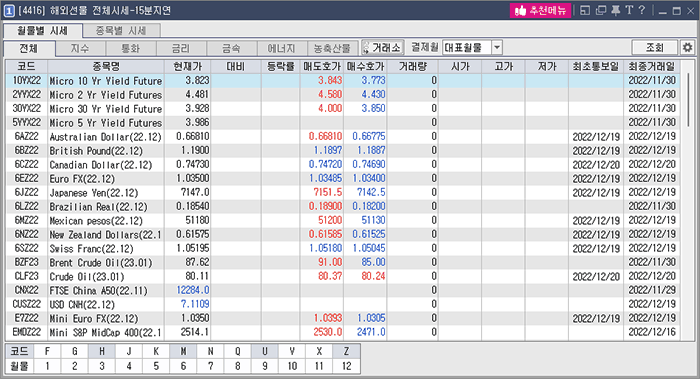Click the window layout icon in title bar
The height and width of the screenshot is (379, 700).
(x=585, y=10)
